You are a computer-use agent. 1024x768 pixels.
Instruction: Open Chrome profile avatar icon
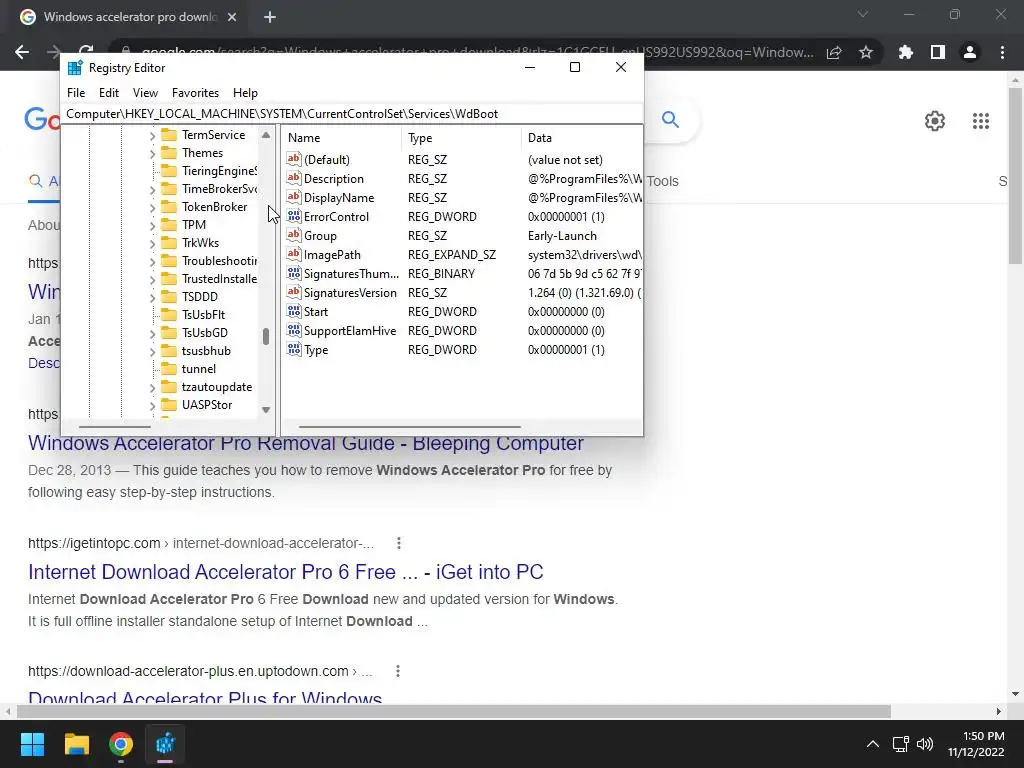point(970,52)
